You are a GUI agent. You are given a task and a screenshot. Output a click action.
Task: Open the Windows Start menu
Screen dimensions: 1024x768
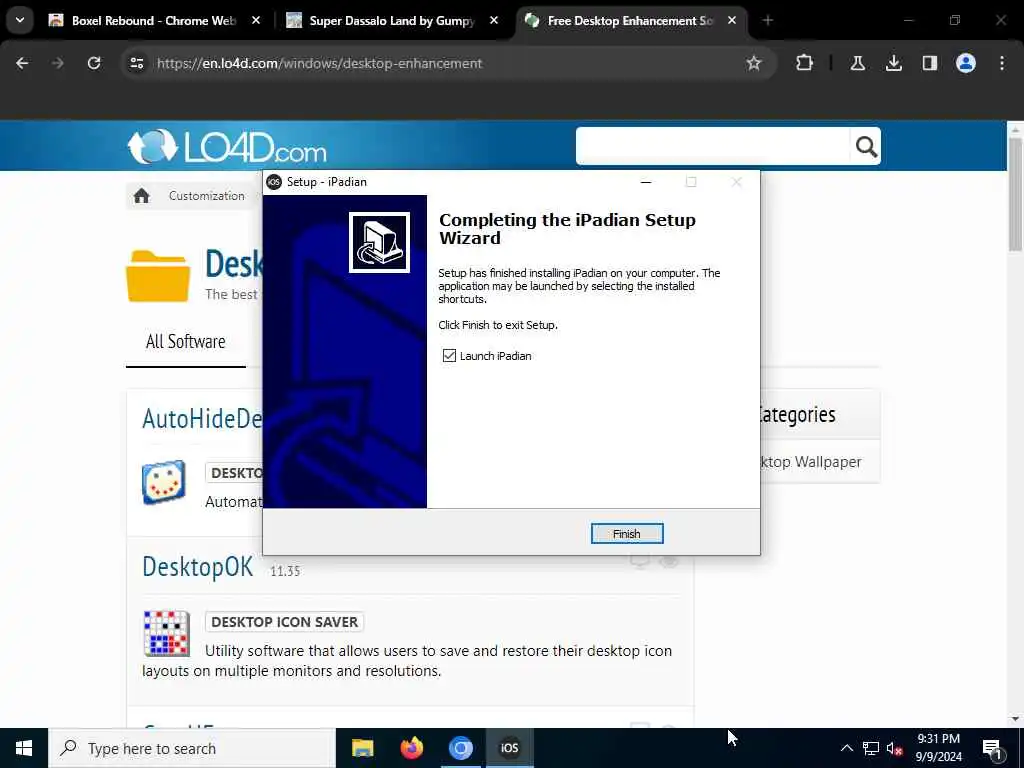[24, 748]
